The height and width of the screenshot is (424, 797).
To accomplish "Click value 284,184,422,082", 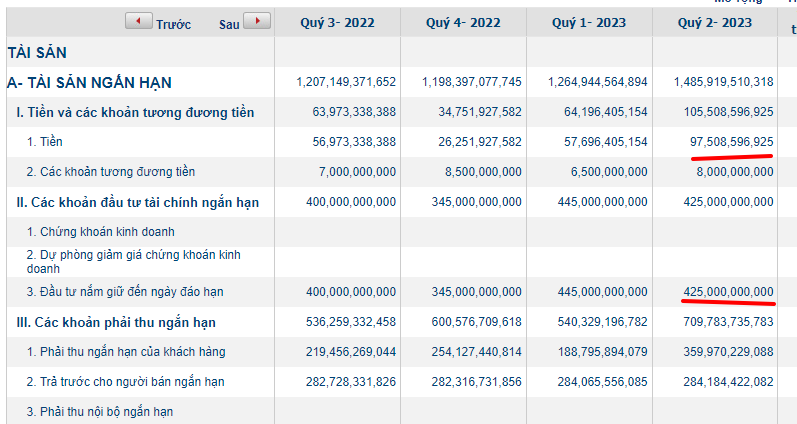I will pyautogui.click(x=728, y=382).
